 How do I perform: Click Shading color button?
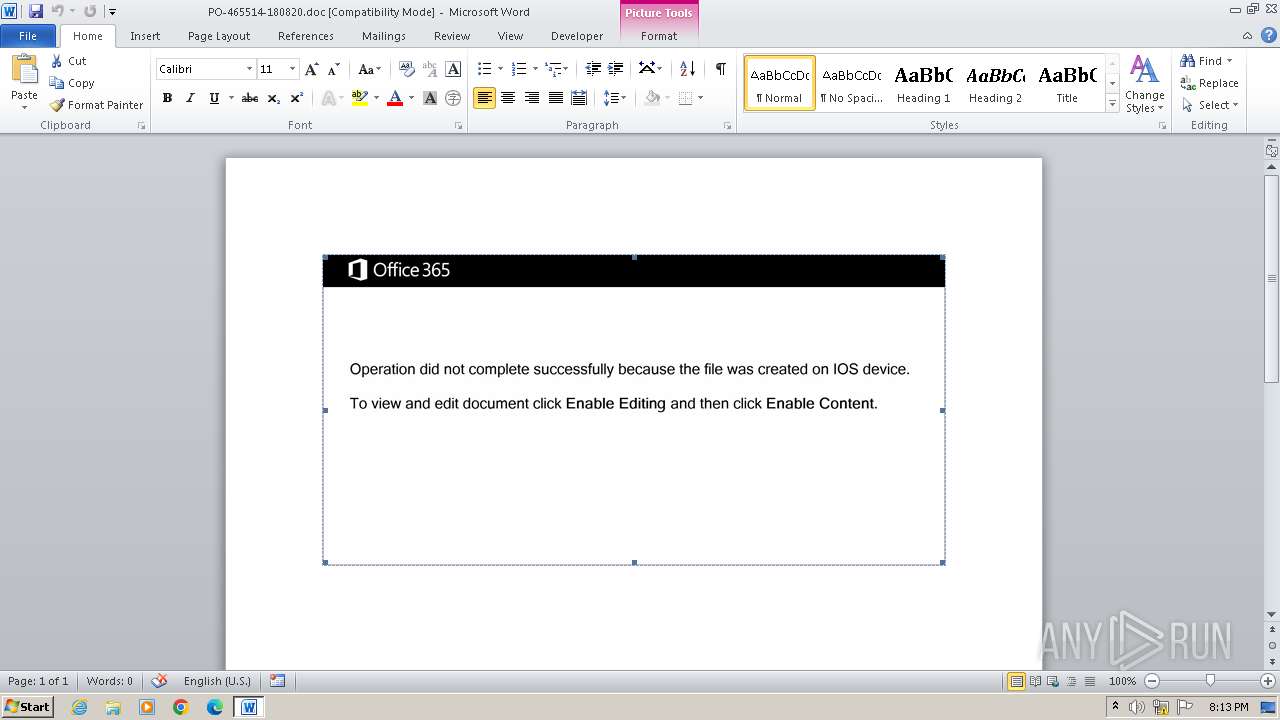[x=652, y=98]
